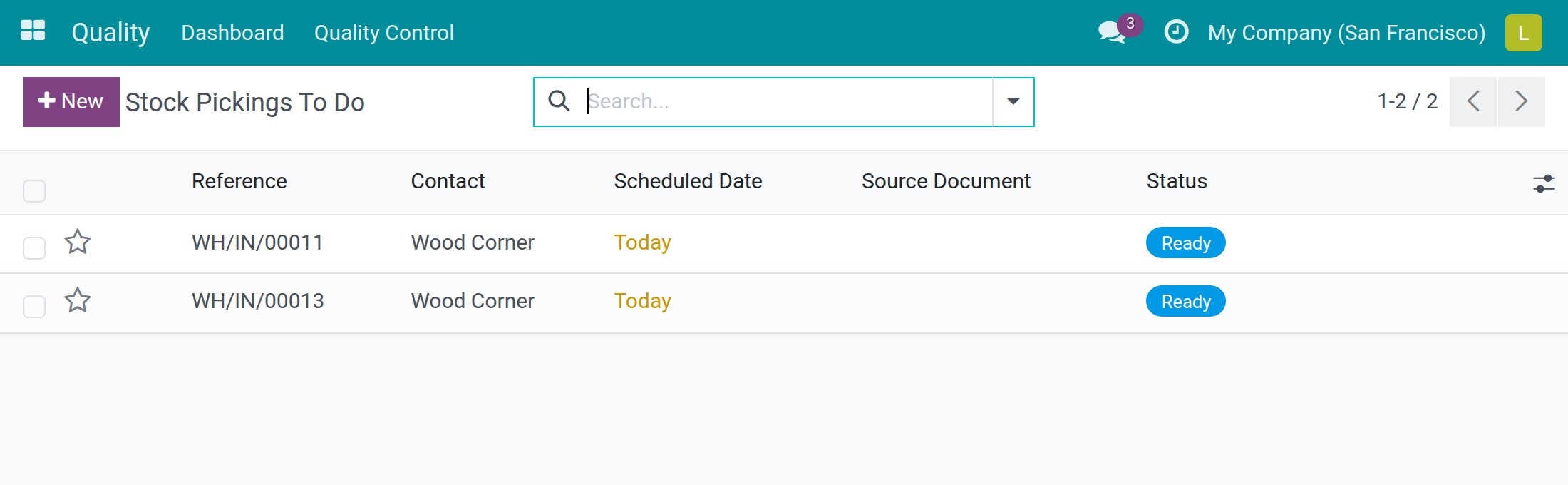Sort by Scheduled Date column header
Image resolution: width=1568 pixels, height=485 pixels.
688,181
